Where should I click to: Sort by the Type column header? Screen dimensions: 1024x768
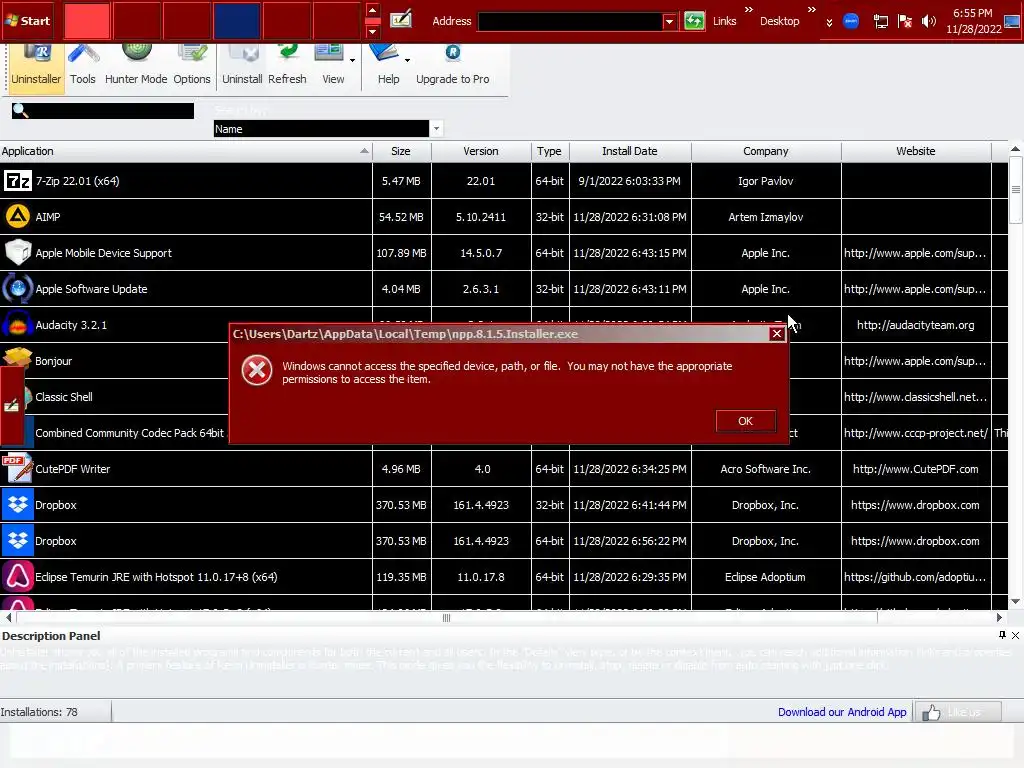pyautogui.click(x=549, y=151)
